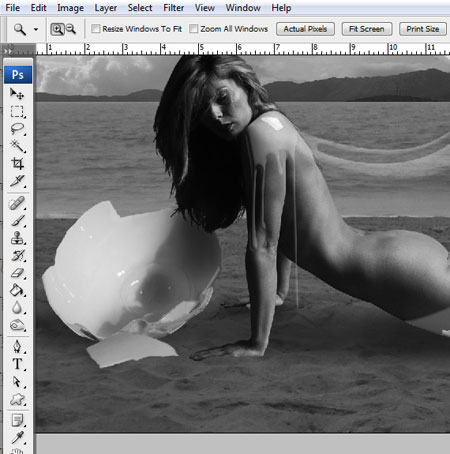Image resolution: width=450 pixels, height=454 pixels.
Task: Select the Horizontal Type tool
Action: [x=17, y=364]
